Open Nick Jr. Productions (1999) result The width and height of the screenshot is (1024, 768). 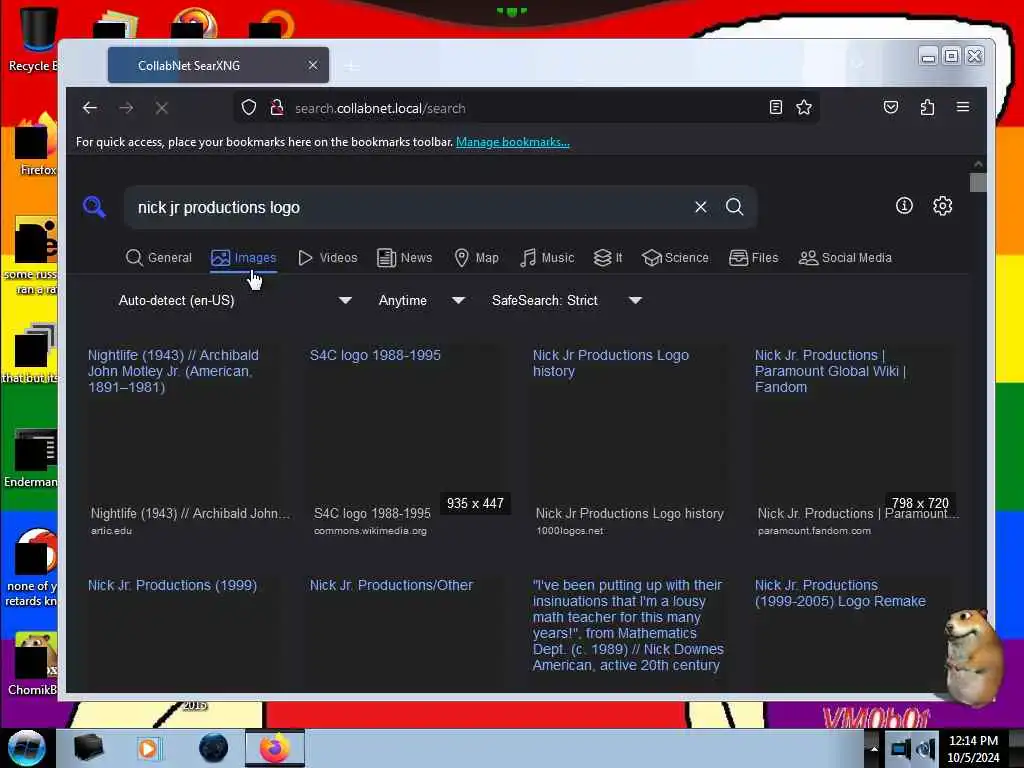[x=172, y=585]
